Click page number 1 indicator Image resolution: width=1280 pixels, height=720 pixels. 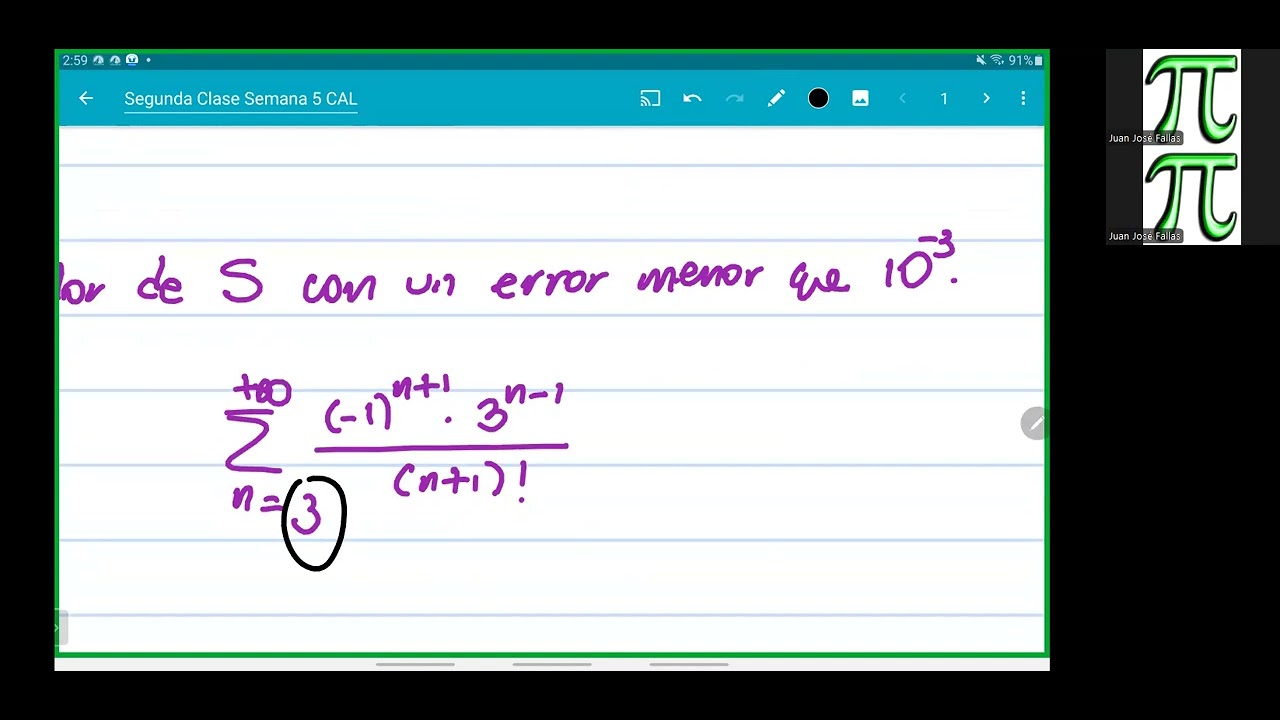tap(944, 98)
